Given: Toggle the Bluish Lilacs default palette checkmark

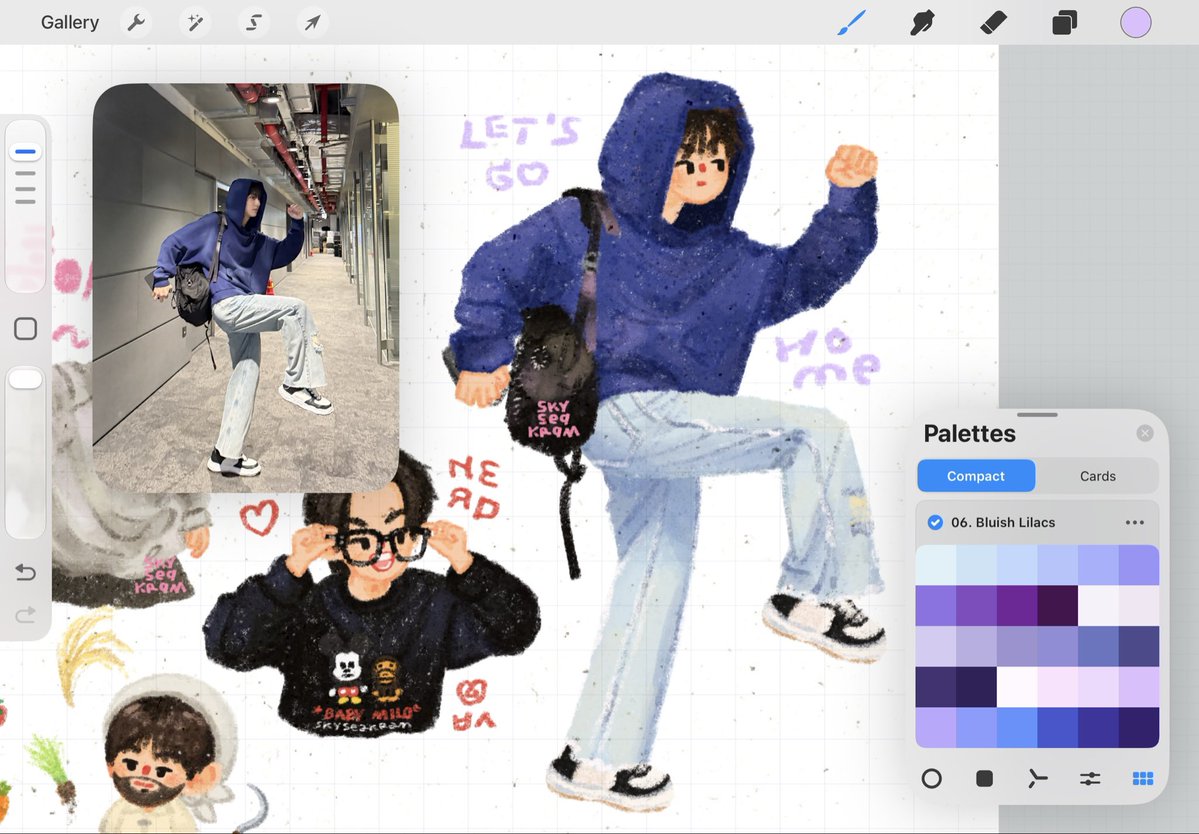Looking at the screenshot, I should (x=934, y=522).
